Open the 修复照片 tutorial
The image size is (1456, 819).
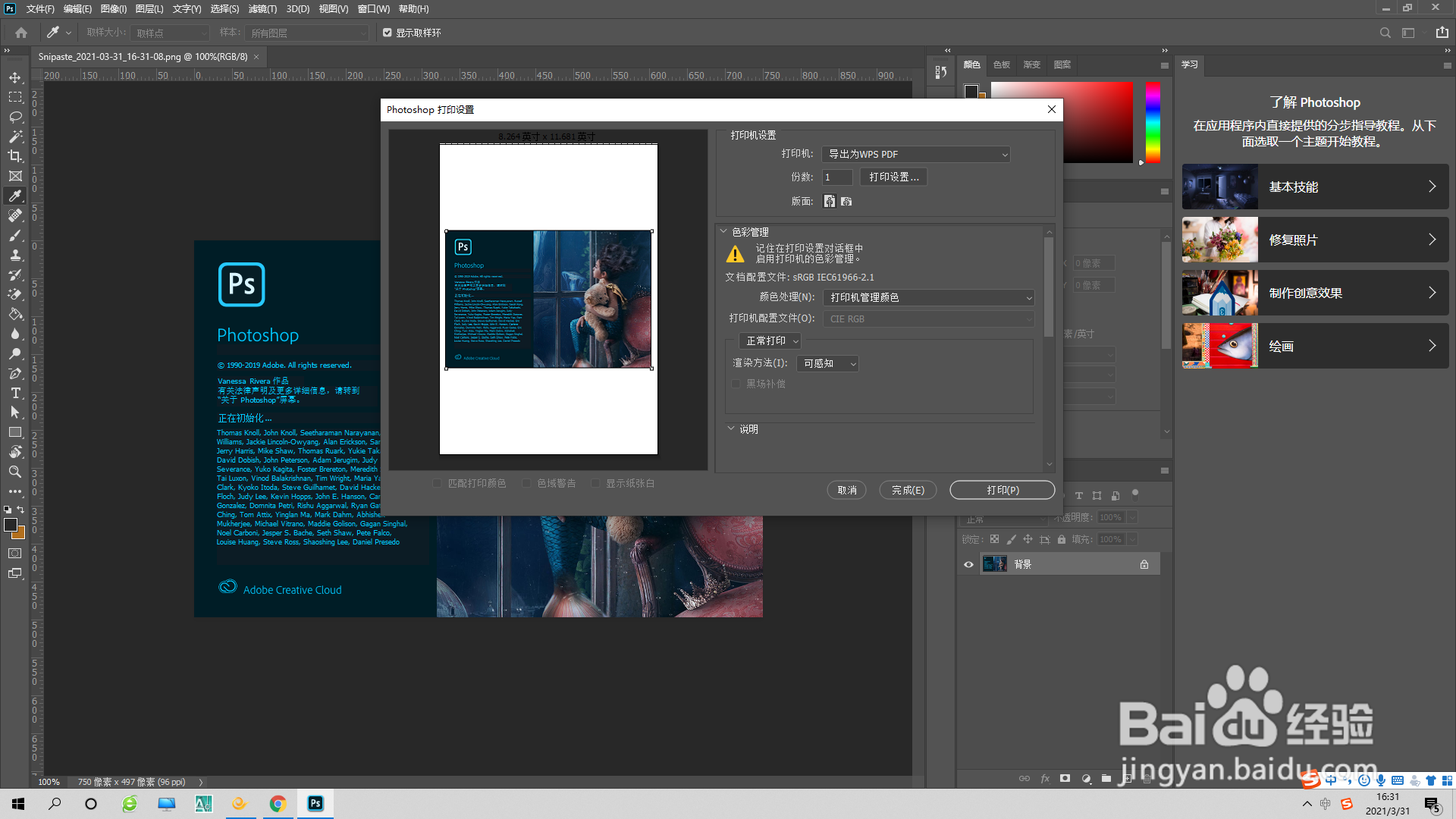point(1315,240)
